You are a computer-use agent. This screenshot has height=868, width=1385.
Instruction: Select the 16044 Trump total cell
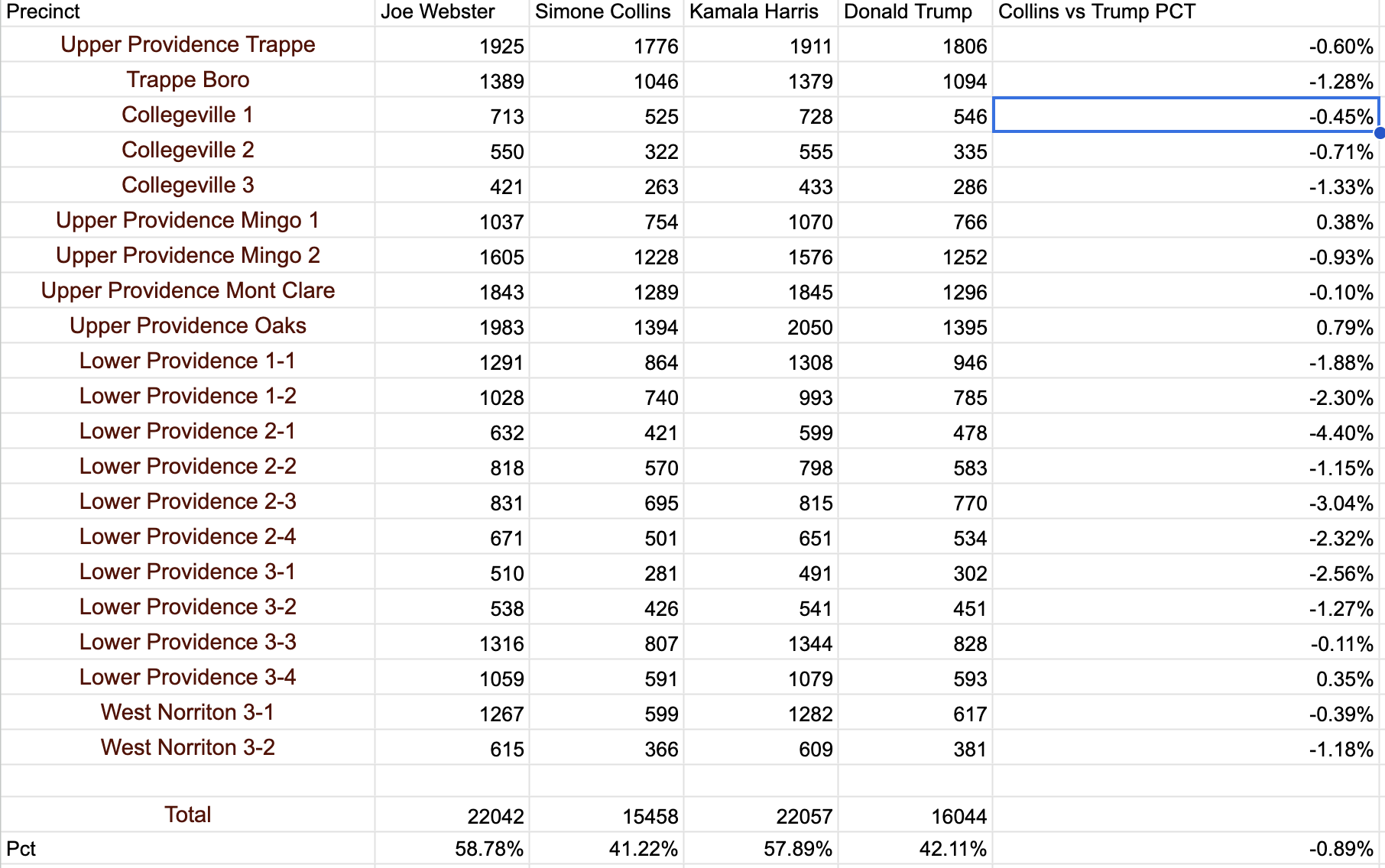(916, 815)
